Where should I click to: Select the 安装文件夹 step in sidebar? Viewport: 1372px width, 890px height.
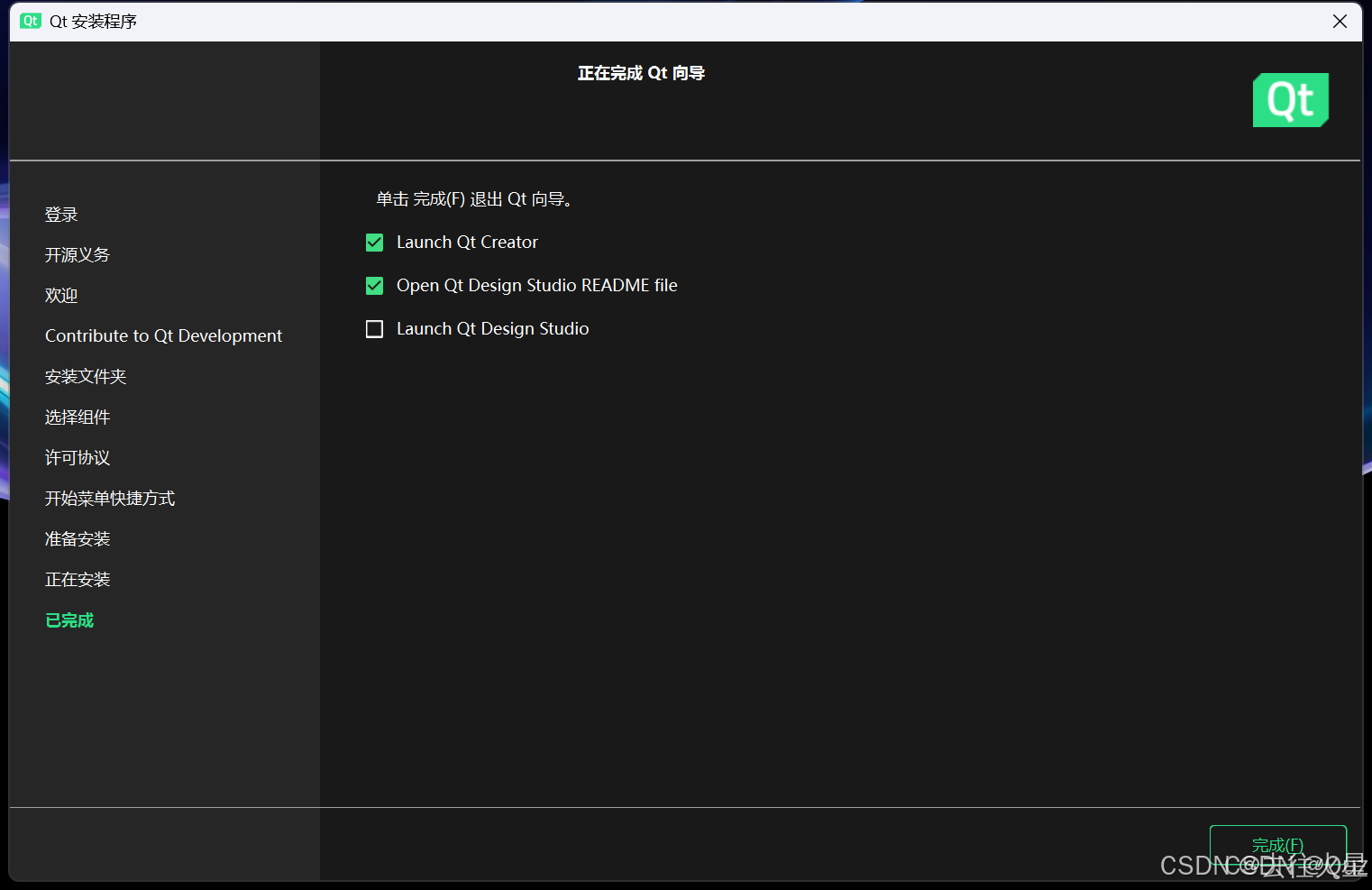86,377
